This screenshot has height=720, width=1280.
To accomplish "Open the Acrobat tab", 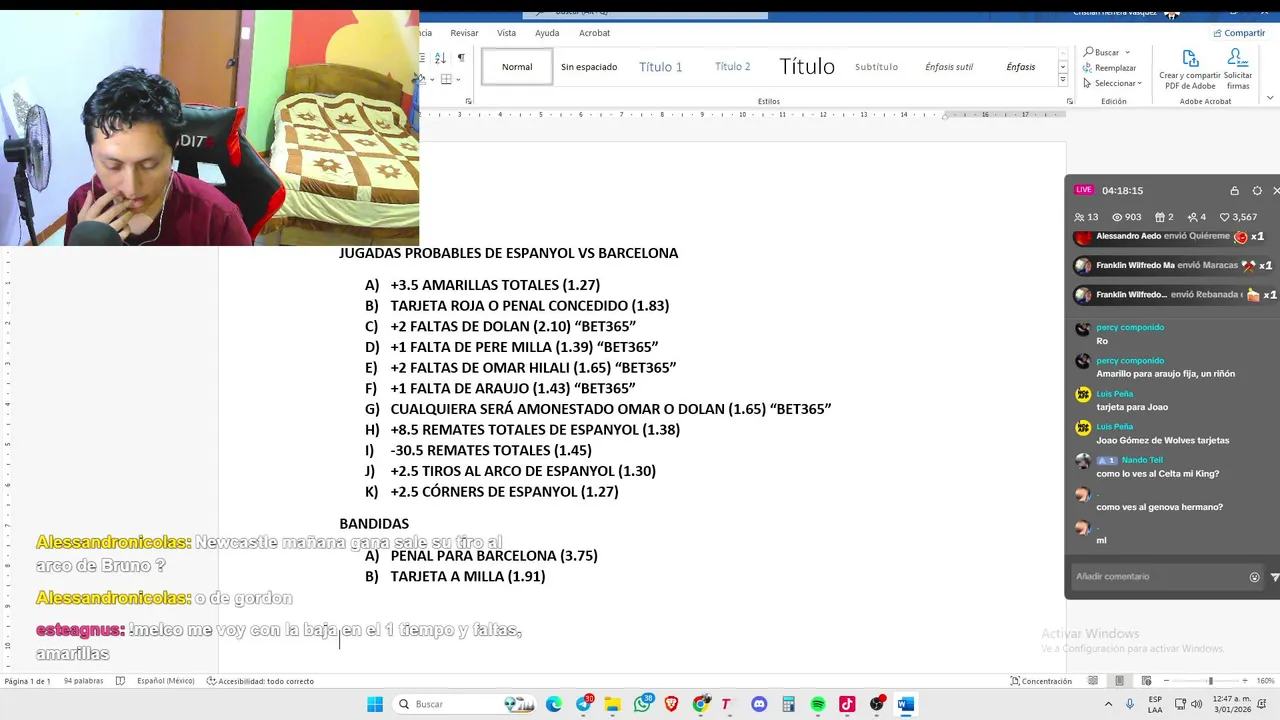I will (594, 33).
